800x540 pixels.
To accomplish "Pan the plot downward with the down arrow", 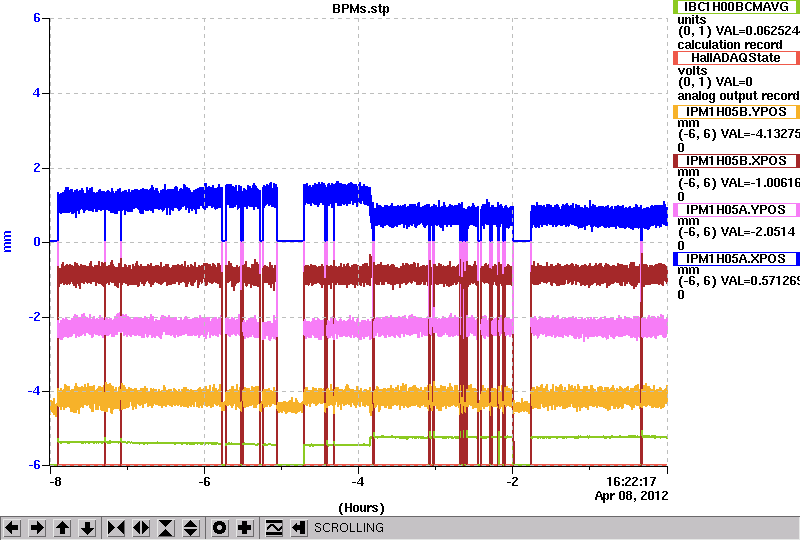I will 87,528.
